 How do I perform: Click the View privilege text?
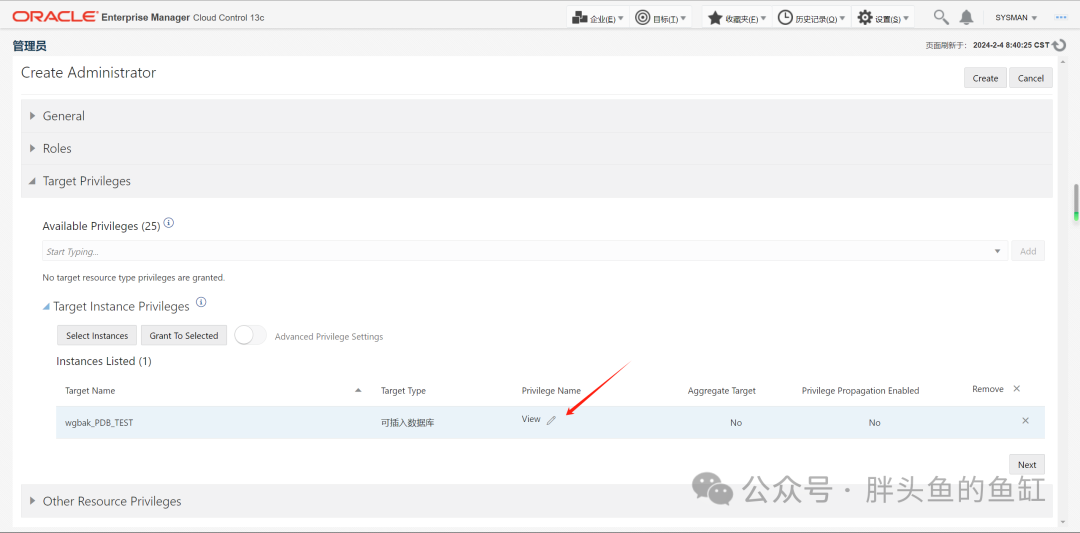click(x=531, y=419)
